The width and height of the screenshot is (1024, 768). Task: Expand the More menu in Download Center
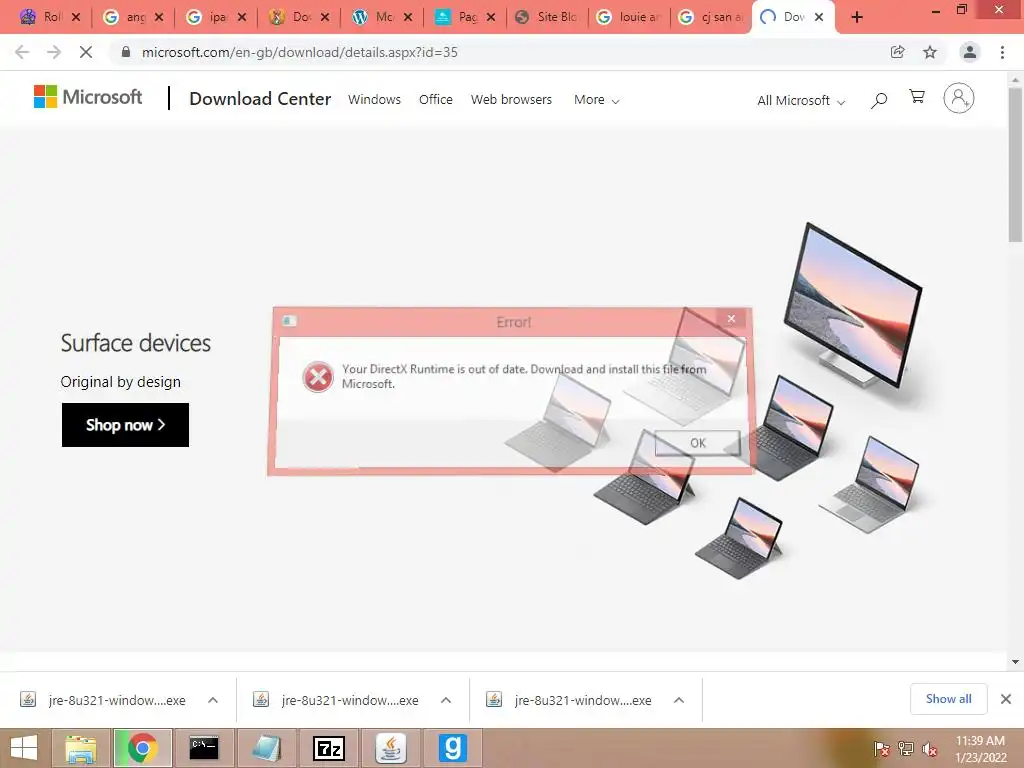596,100
